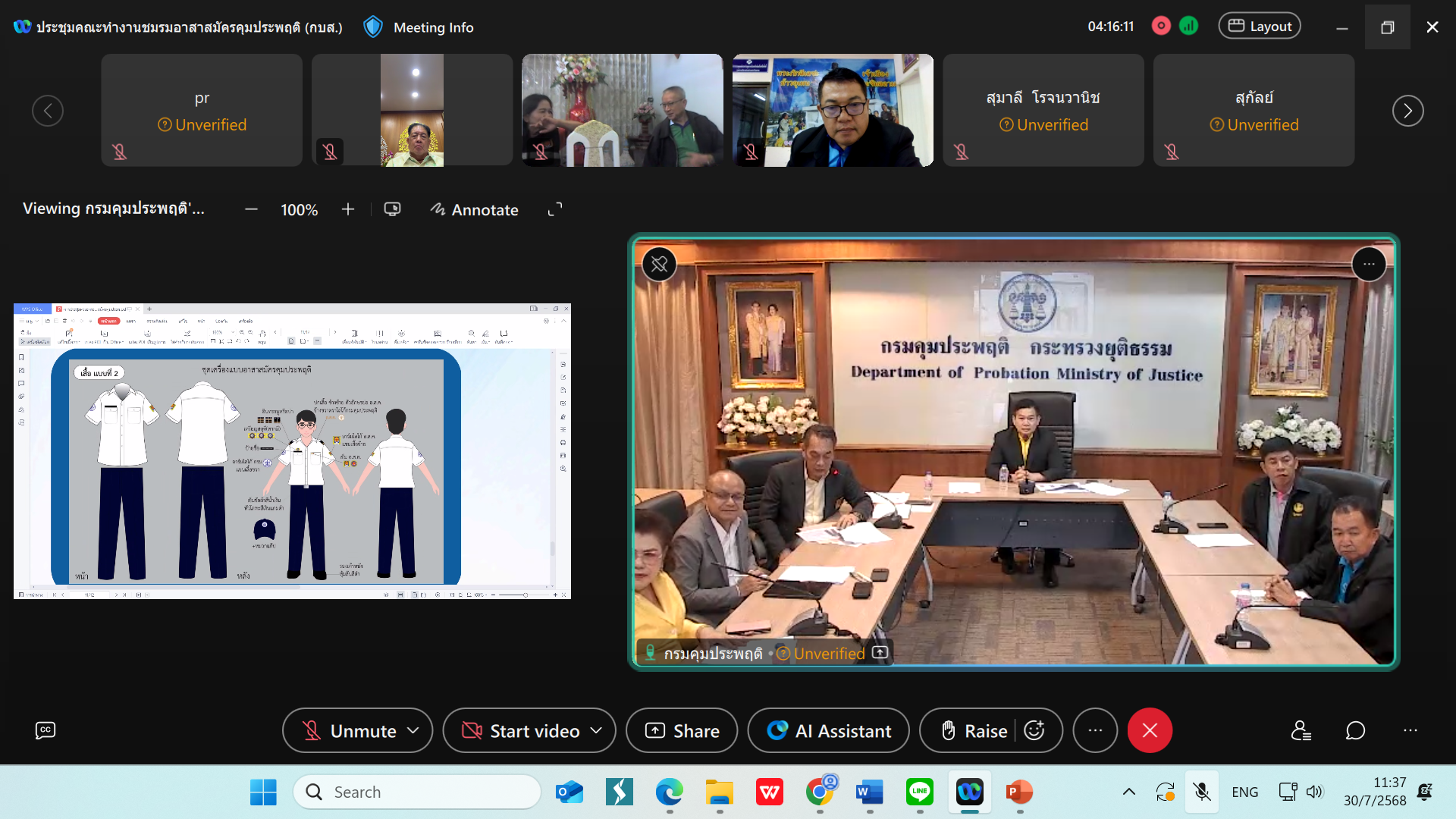Open the participants panel icon
The height and width of the screenshot is (819, 1456).
[x=1301, y=730]
